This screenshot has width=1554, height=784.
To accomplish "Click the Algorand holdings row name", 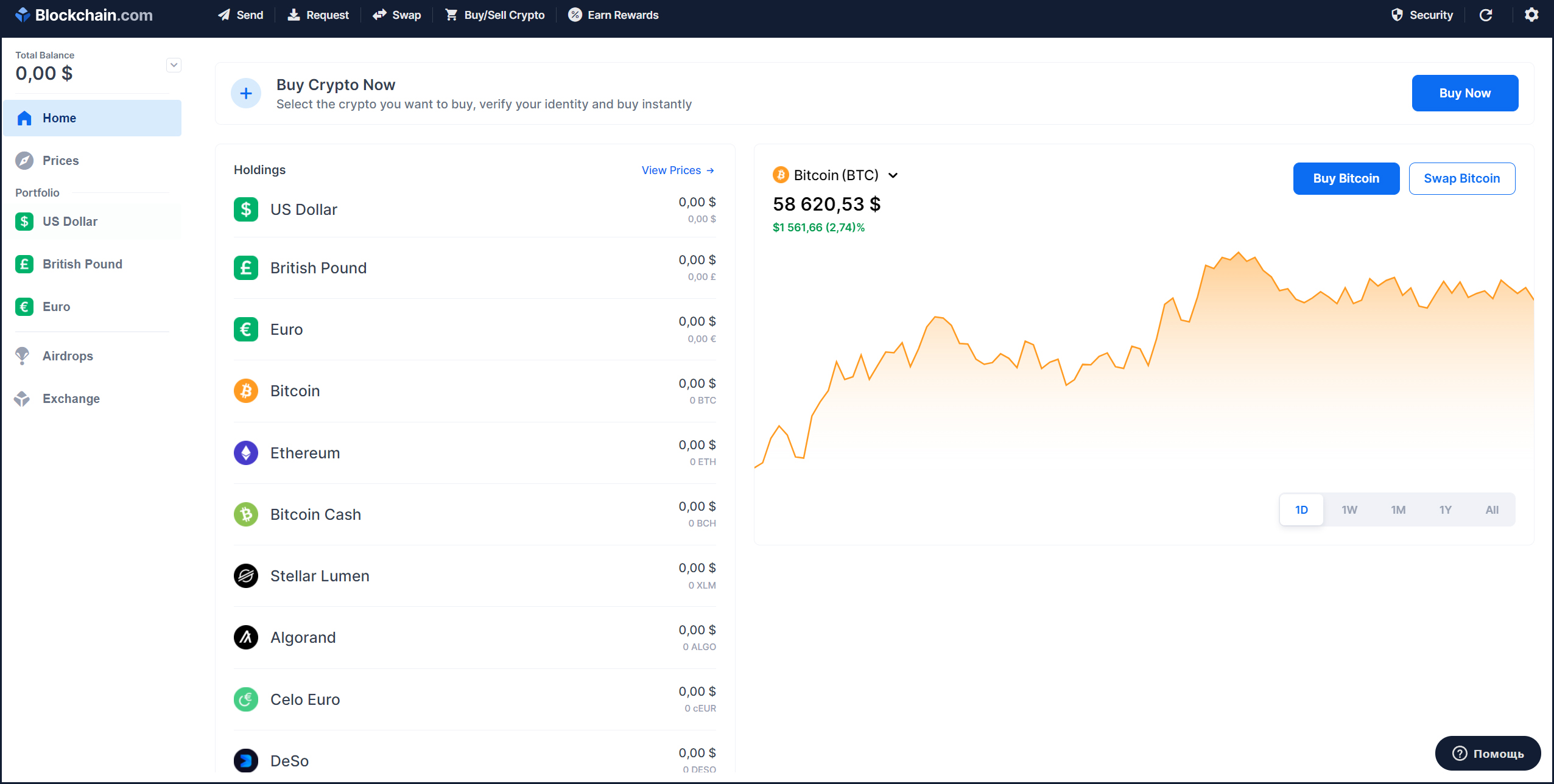I will coord(303,637).
